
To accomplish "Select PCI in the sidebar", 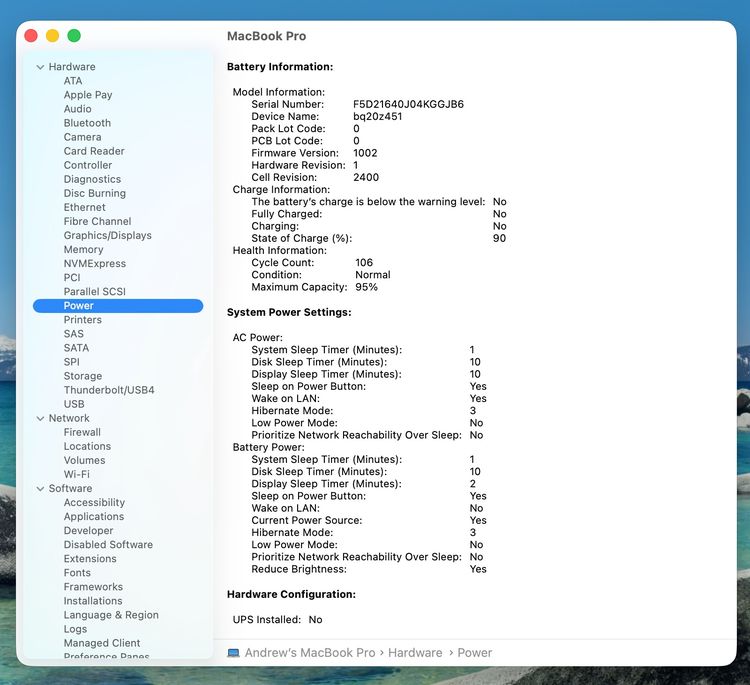I will pyautogui.click(x=72, y=277).
